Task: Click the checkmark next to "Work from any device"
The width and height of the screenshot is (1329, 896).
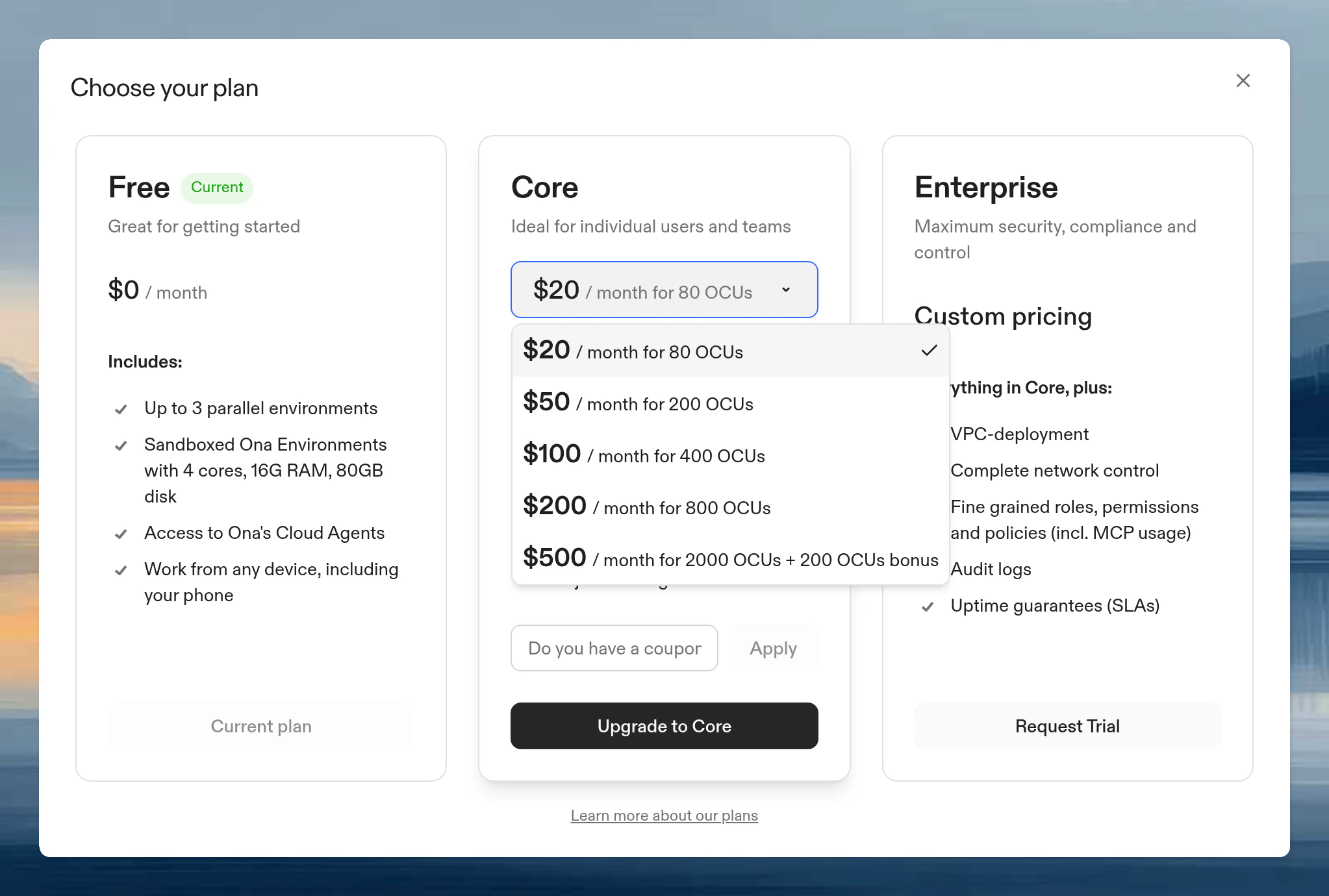Action: point(121,570)
